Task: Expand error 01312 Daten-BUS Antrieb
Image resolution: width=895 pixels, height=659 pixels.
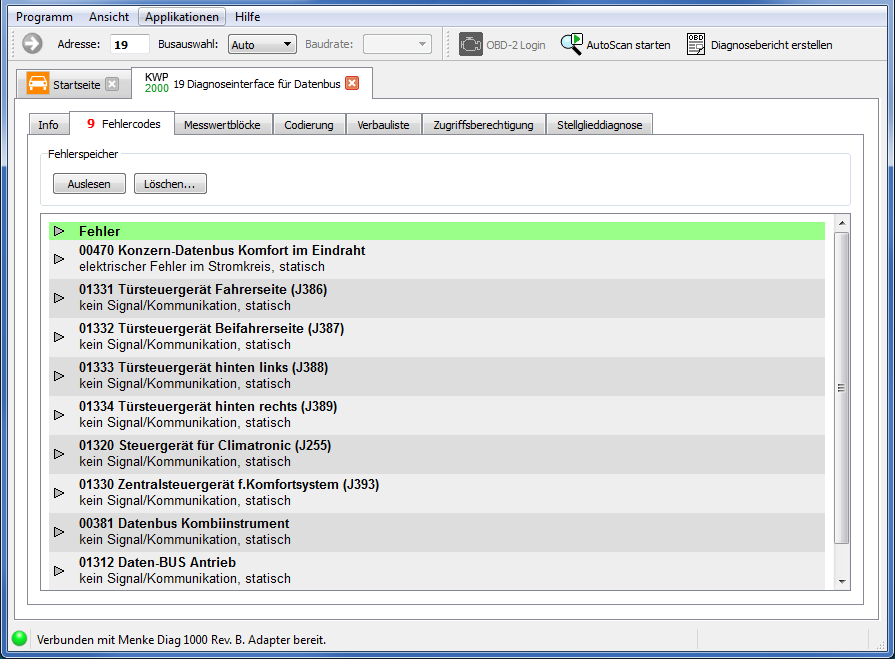Action: coord(59,570)
